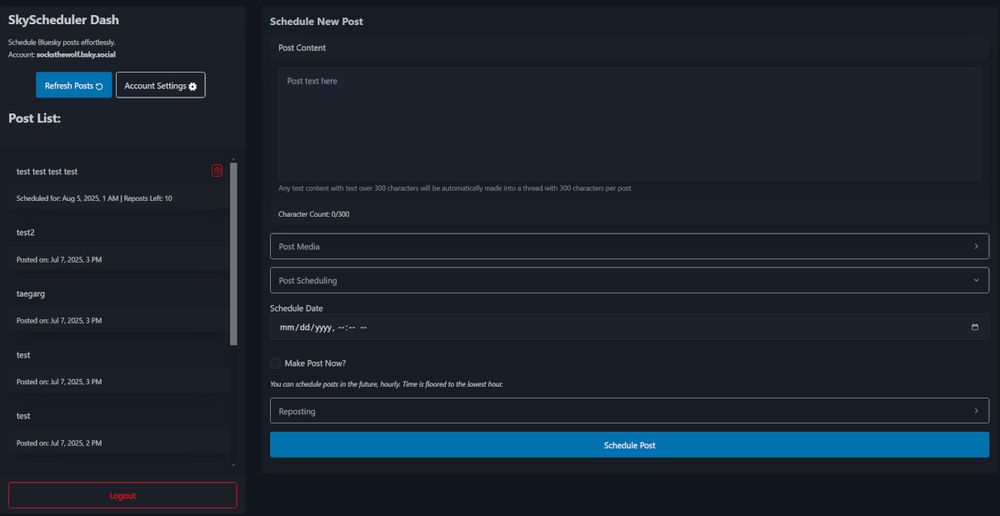Screen dimensions: 1000x516
Task: Click the post list scrollbar thumb
Action: pyautogui.click(x=233, y=254)
